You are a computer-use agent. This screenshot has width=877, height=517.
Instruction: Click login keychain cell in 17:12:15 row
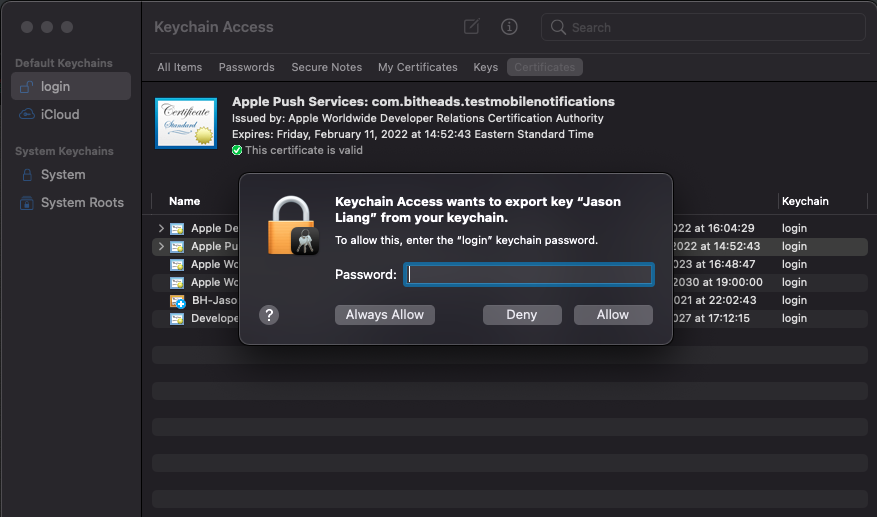794,318
